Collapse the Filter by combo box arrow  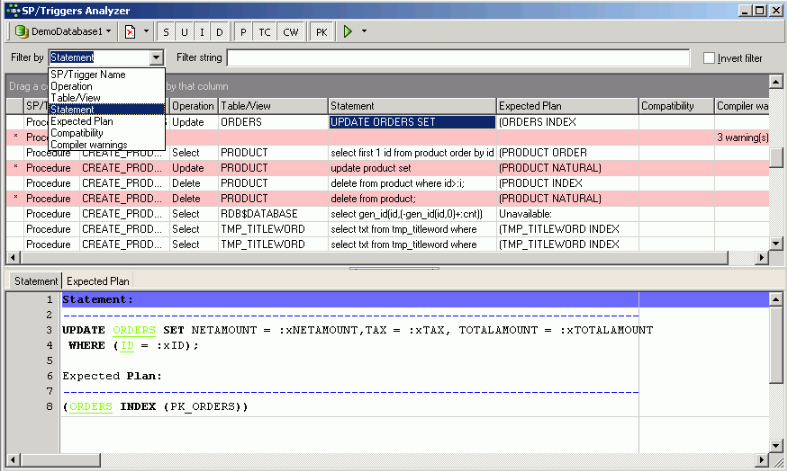(157, 58)
